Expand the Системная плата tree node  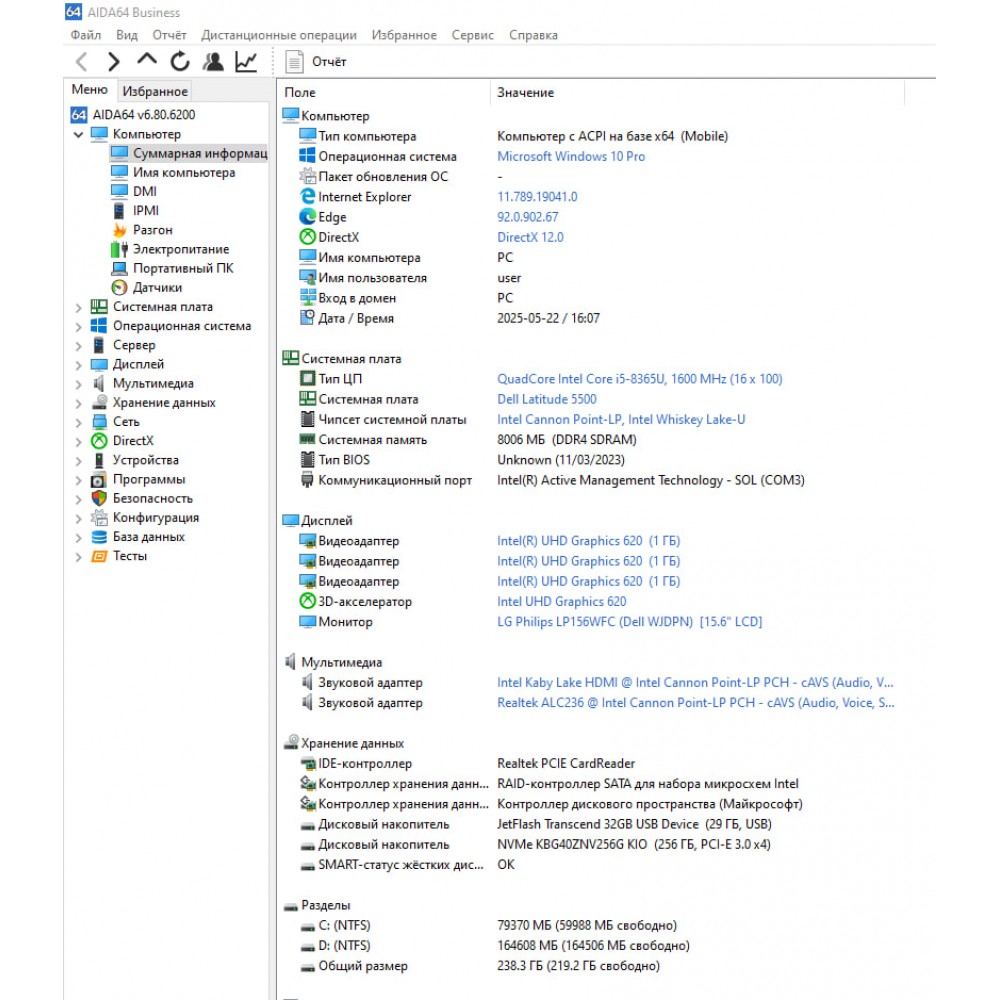point(78,307)
